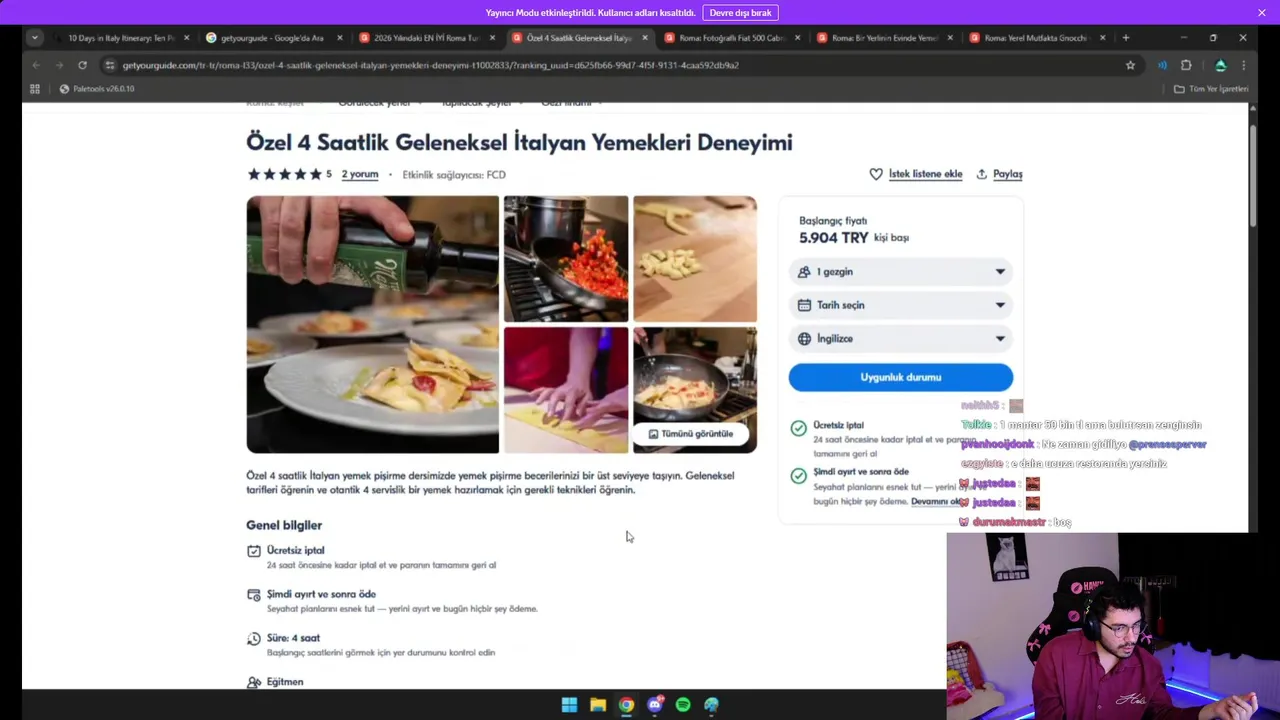Click the 'Uygunluk durumu' button

(901, 377)
